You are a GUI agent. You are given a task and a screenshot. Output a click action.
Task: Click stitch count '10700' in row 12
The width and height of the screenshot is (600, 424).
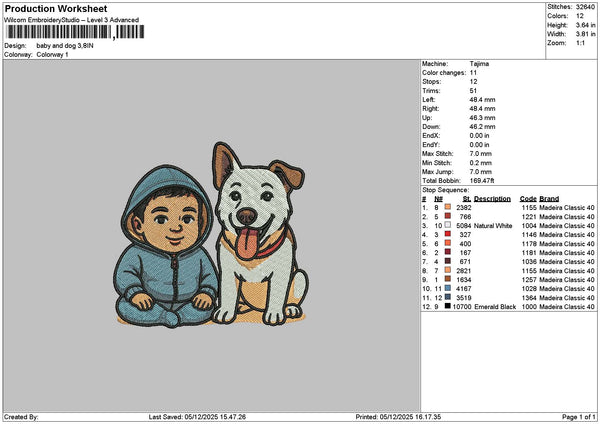462,307
